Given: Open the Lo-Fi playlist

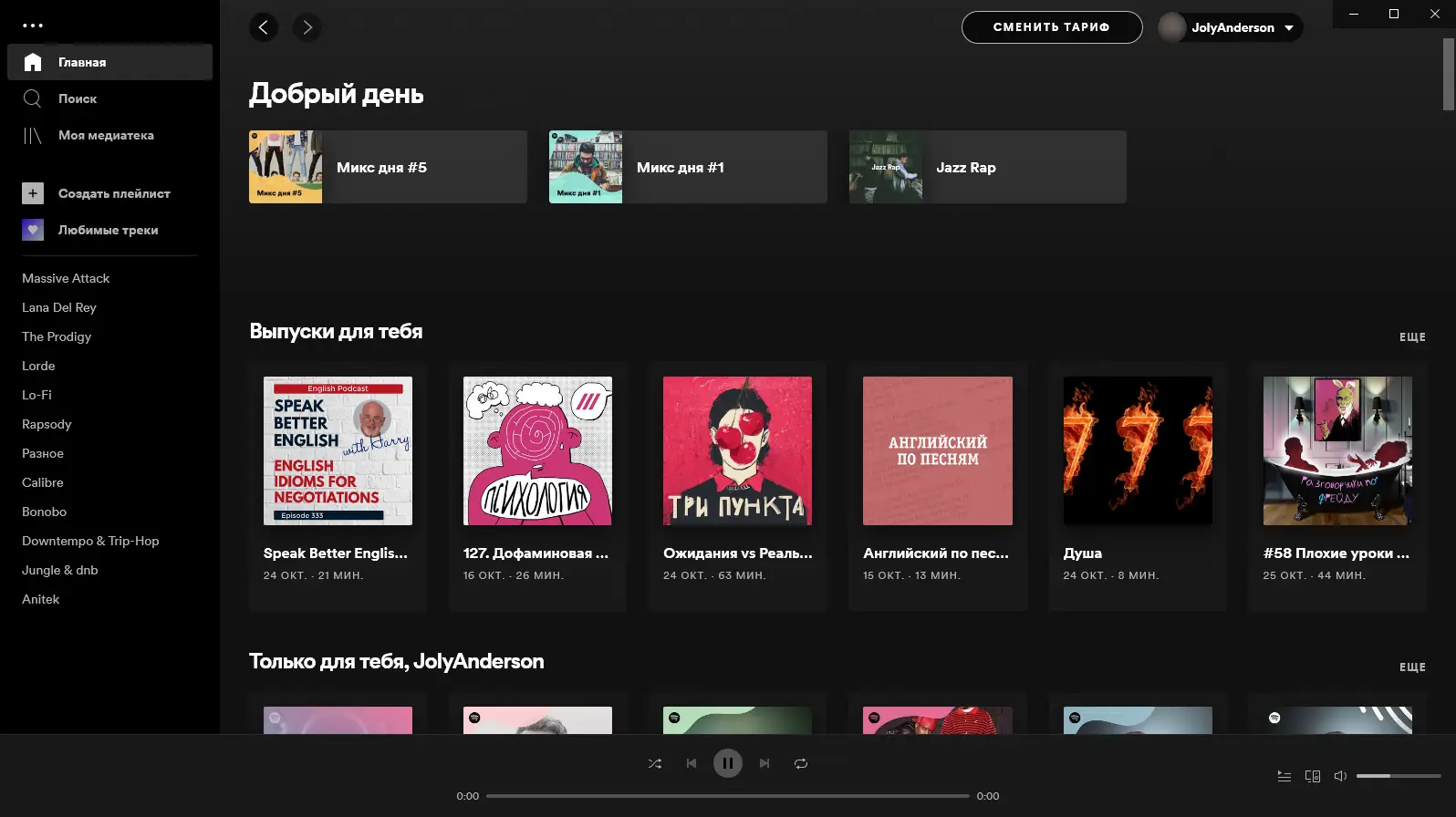Looking at the screenshot, I should pyautogui.click(x=36, y=395).
